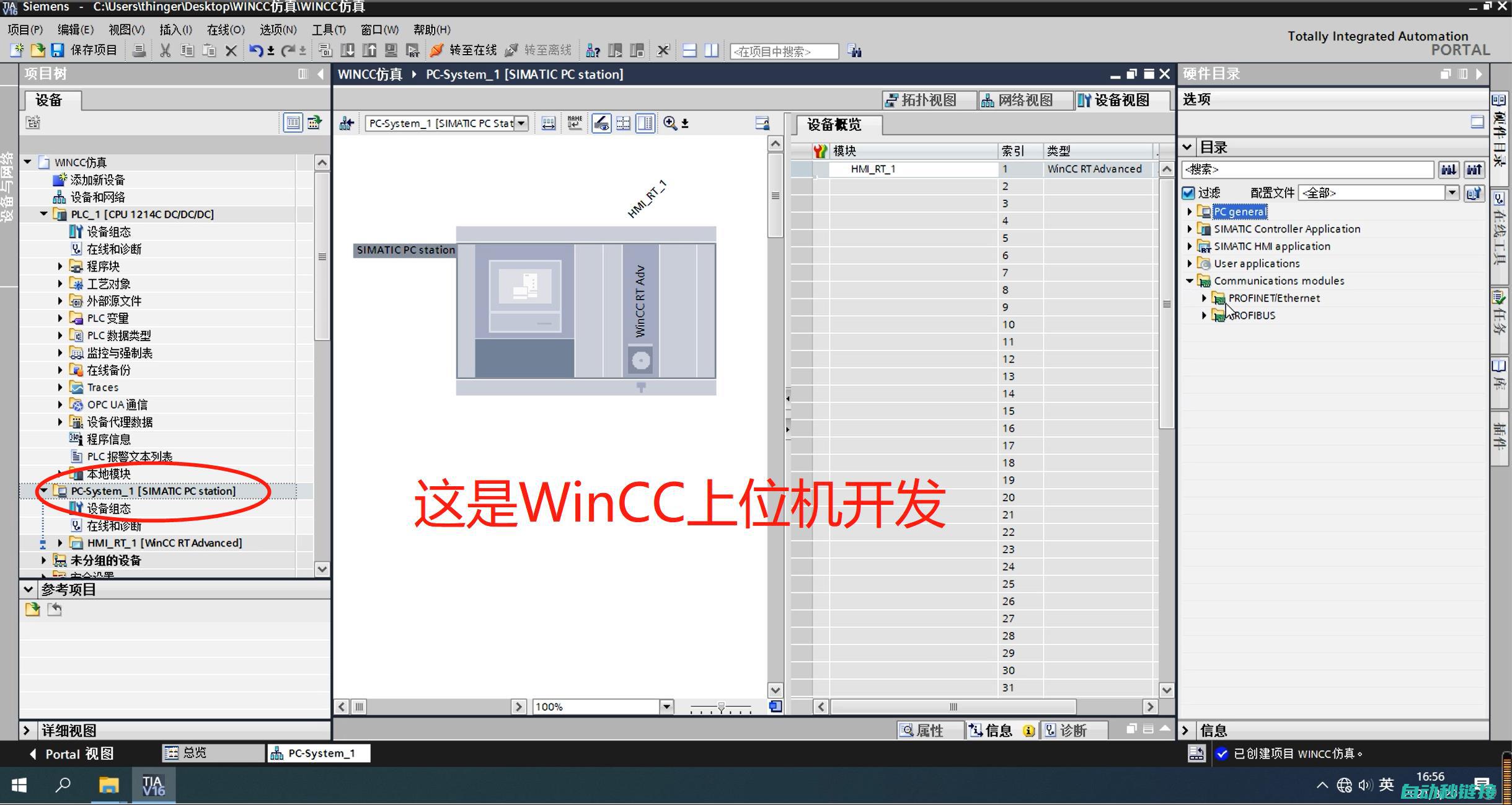The width and height of the screenshot is (1512, 805).
Task: Click the New project toolbar icon
Action: coord(17,50)
